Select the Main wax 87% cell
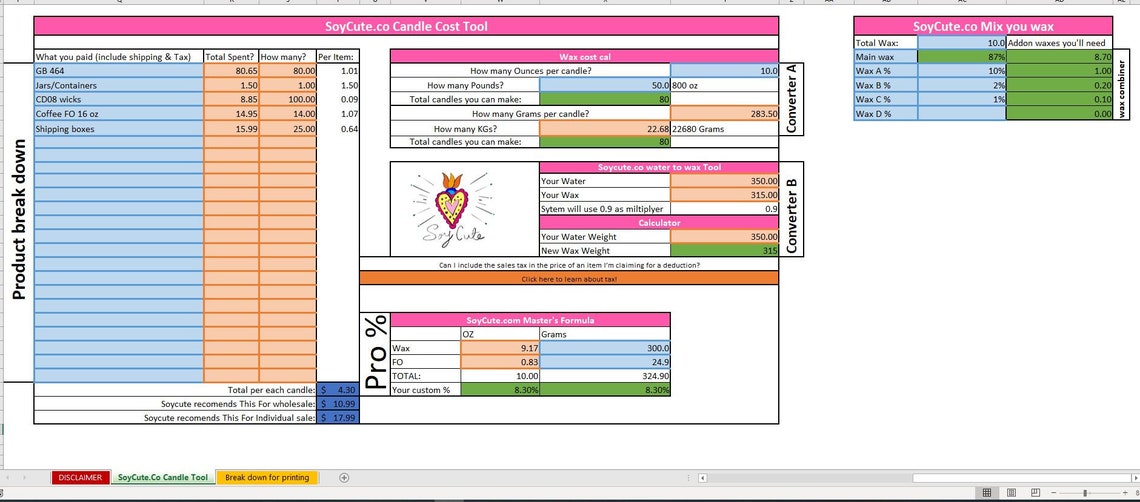 point(962,57)
